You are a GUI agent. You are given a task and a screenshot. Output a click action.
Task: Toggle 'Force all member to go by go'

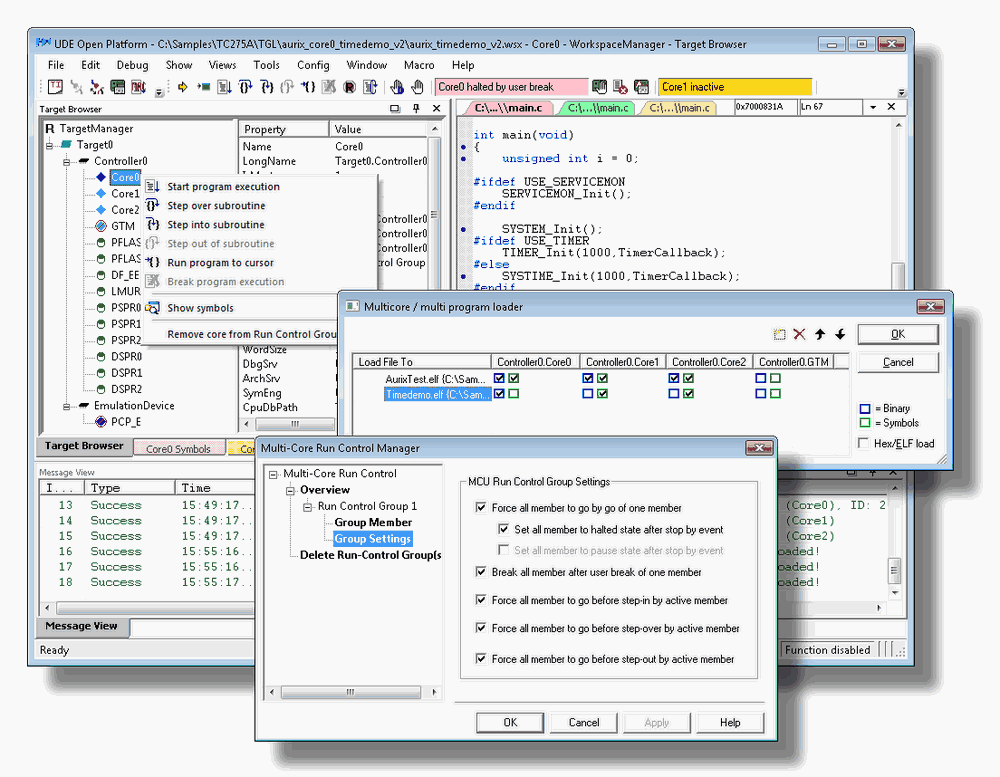(483, 508)
